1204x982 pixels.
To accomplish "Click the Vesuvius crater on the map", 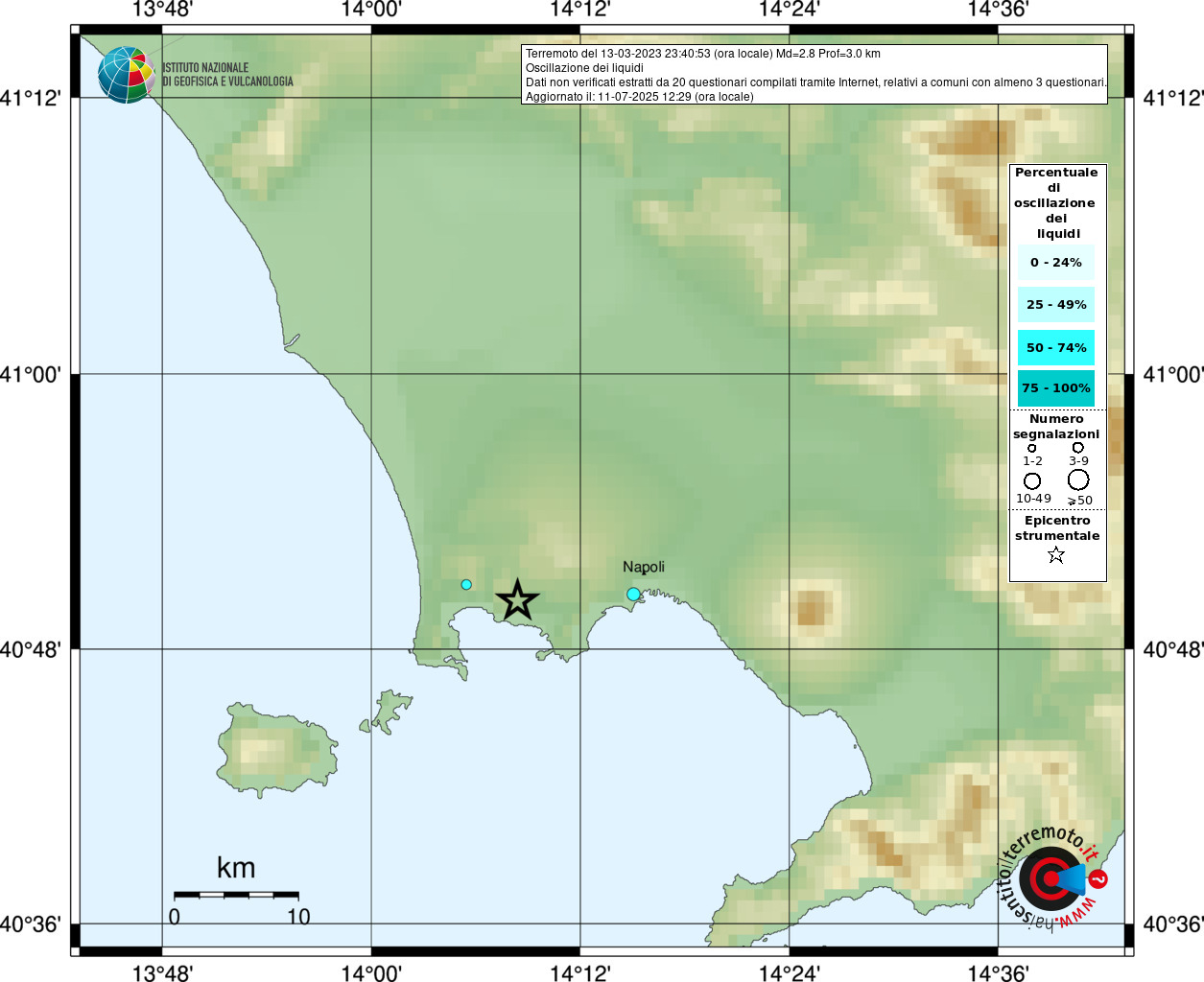I will point(812,608).
